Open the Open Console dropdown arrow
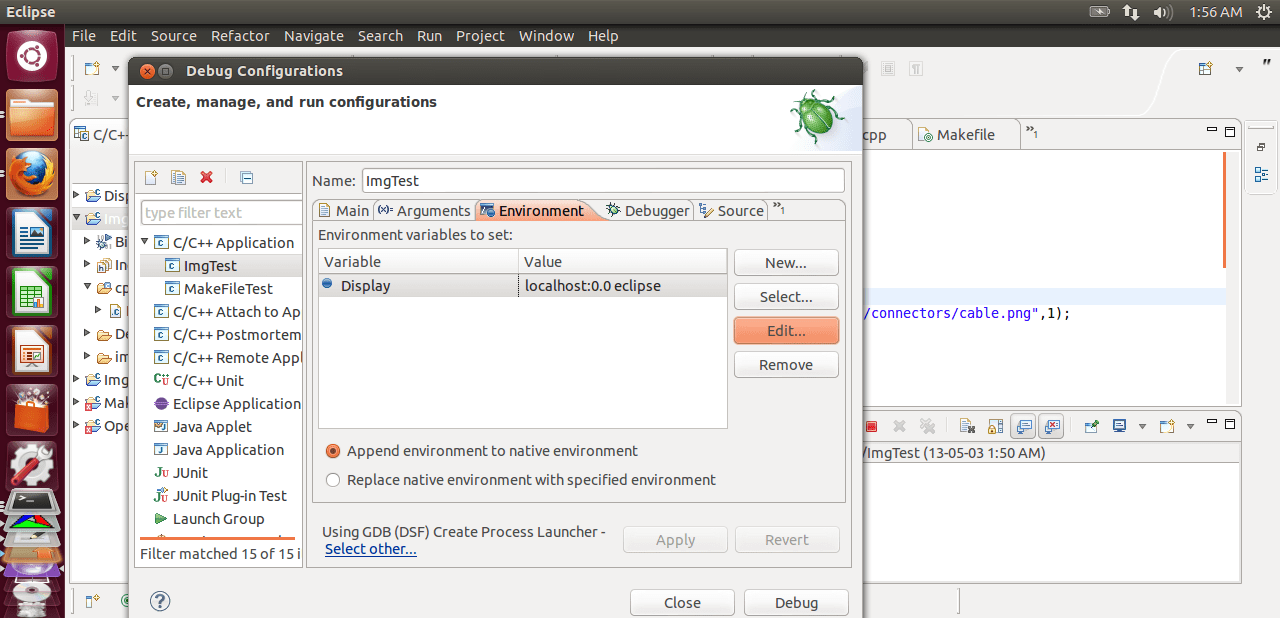The height and width of the screenshot is (618, 1280). tap(1190, 425)
